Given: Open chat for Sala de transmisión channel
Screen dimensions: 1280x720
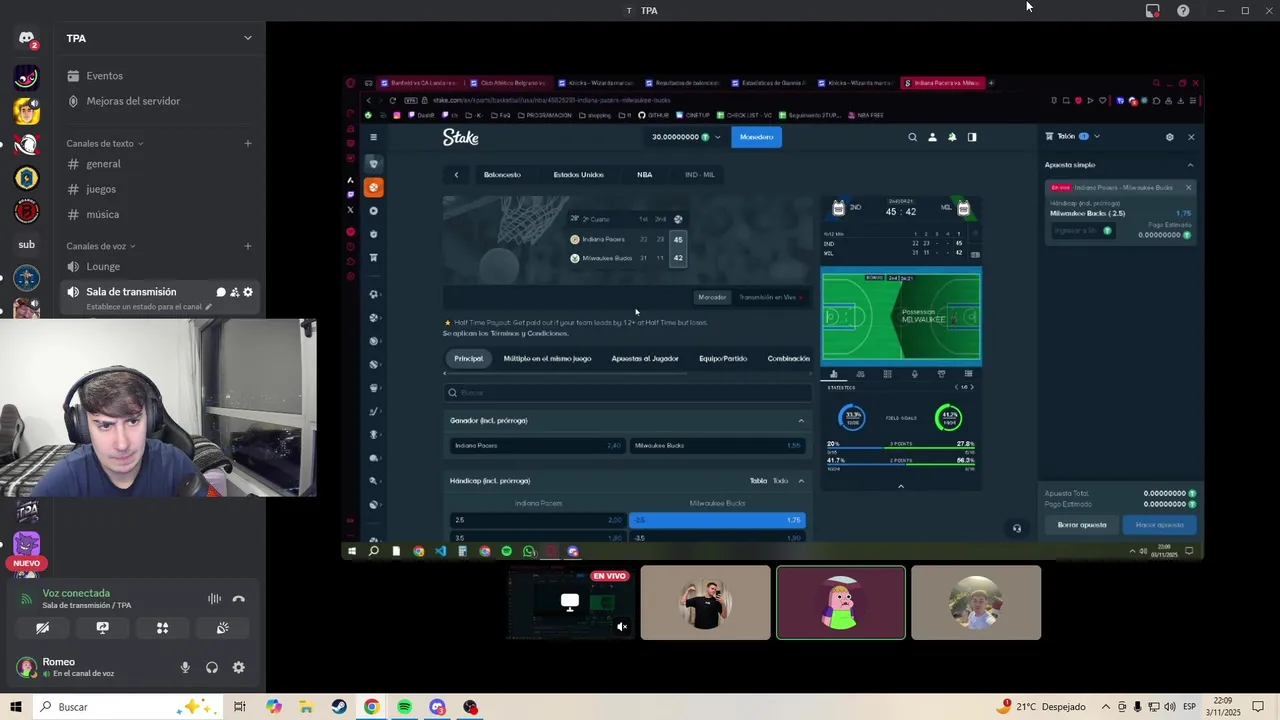Looking at the screenshot, I should pyautogui.click(x=221, y=292).
